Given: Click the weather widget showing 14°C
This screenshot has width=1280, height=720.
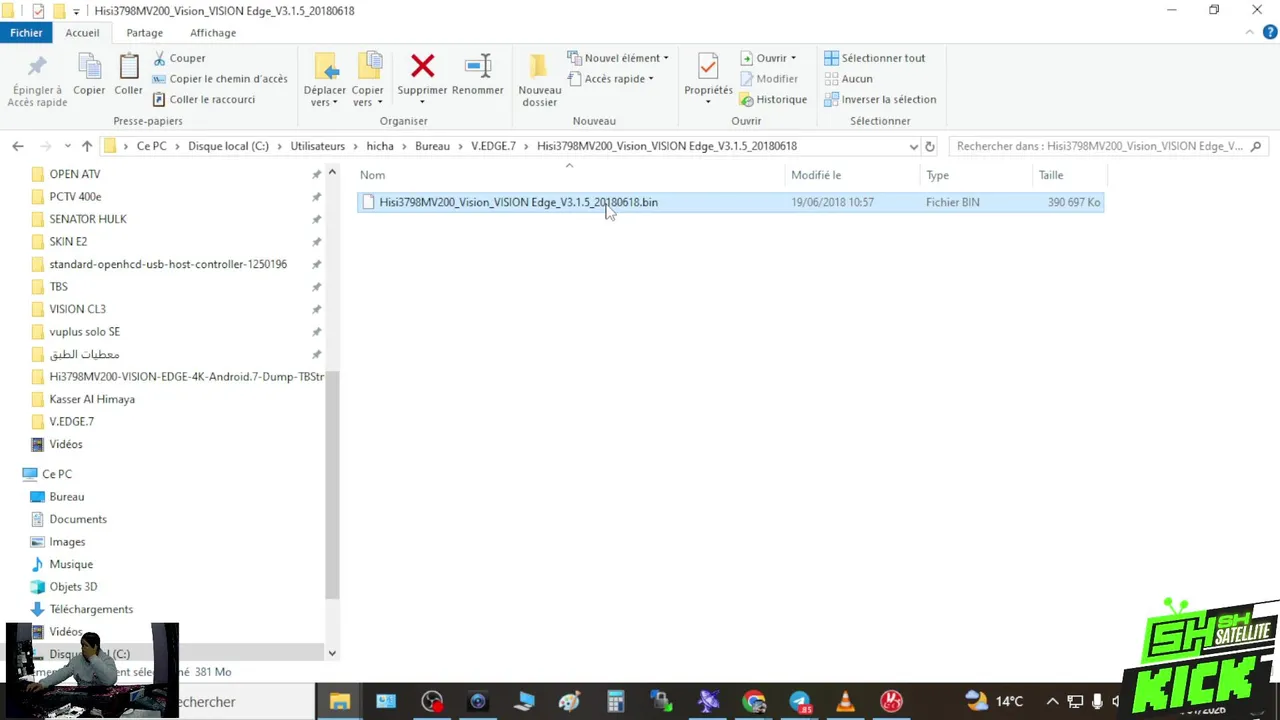Looking at the screenshot, I should coord(994,702).
